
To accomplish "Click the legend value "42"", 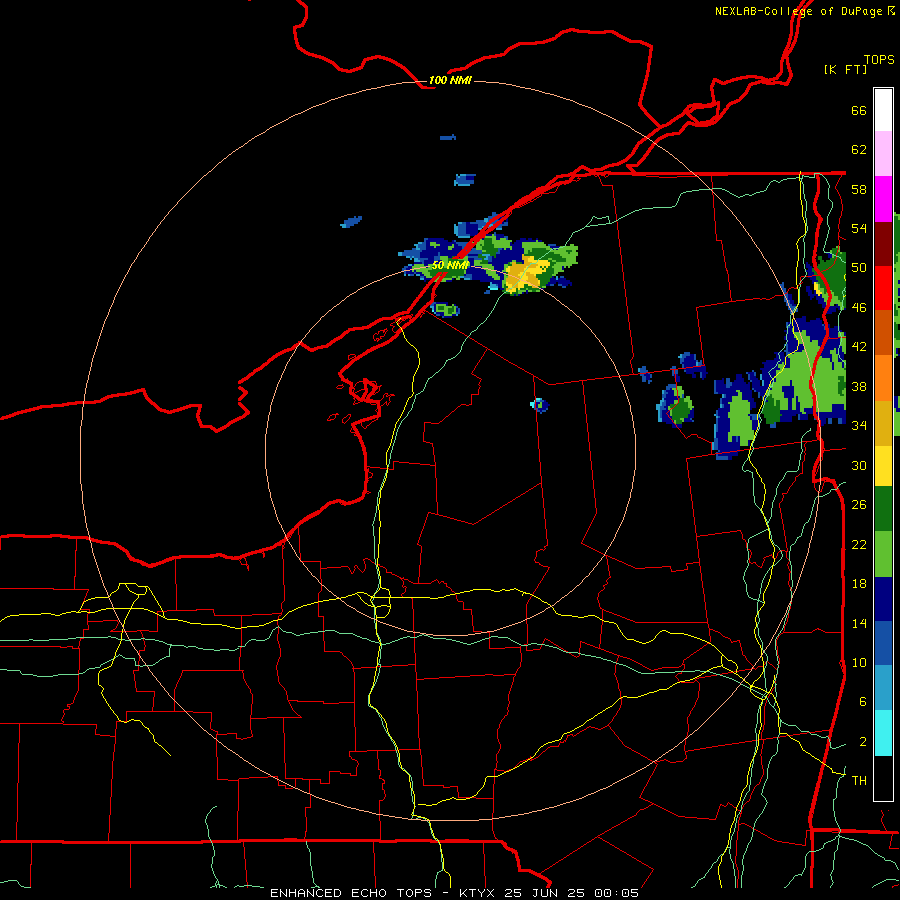I will click(859, 347).
